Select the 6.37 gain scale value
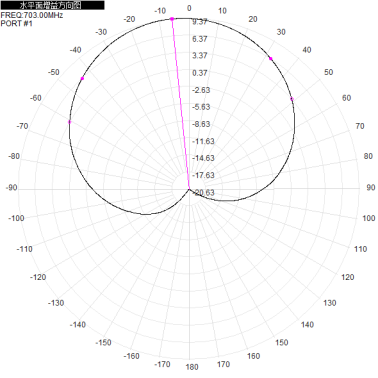The image size is (378, 378). (199, 39)
